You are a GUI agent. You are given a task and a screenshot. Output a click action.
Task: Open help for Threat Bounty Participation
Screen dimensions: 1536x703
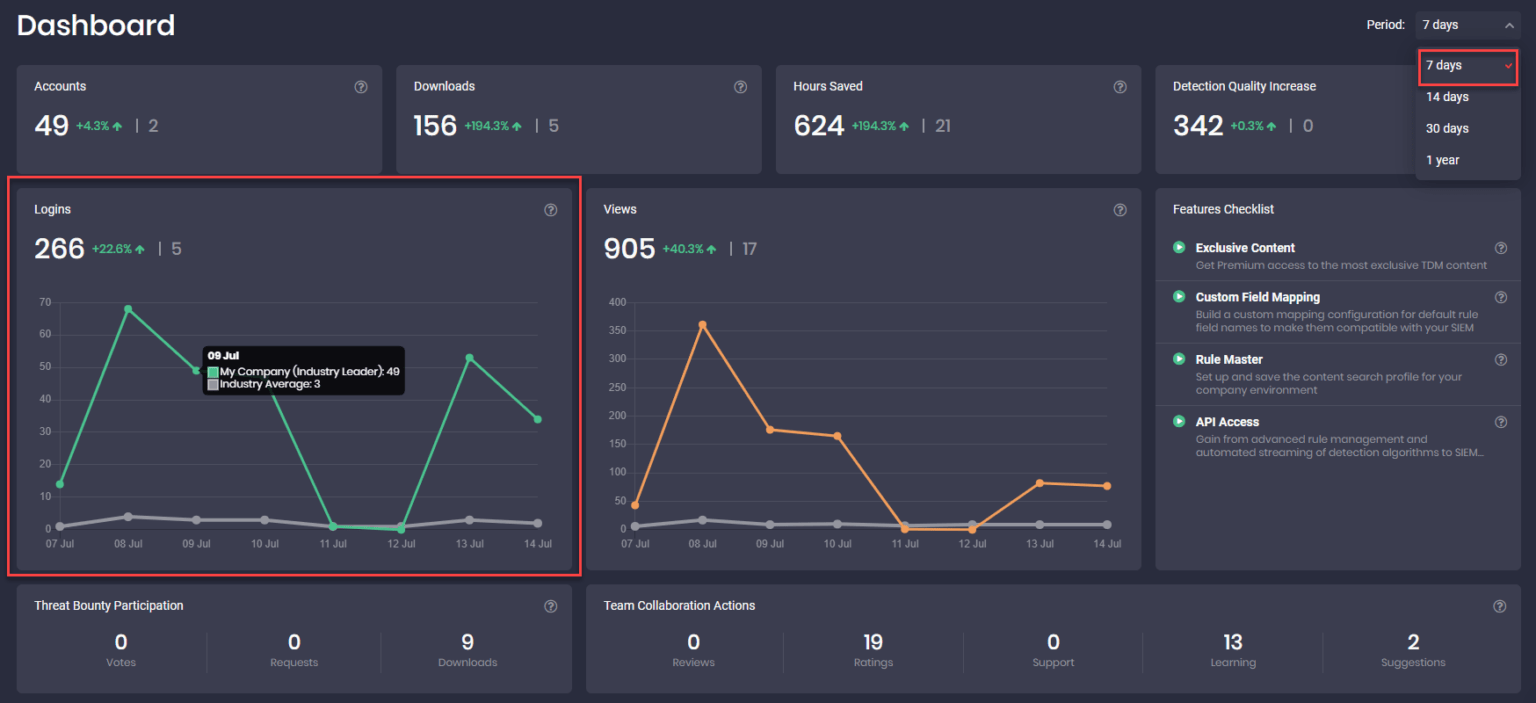coord(551,606)
